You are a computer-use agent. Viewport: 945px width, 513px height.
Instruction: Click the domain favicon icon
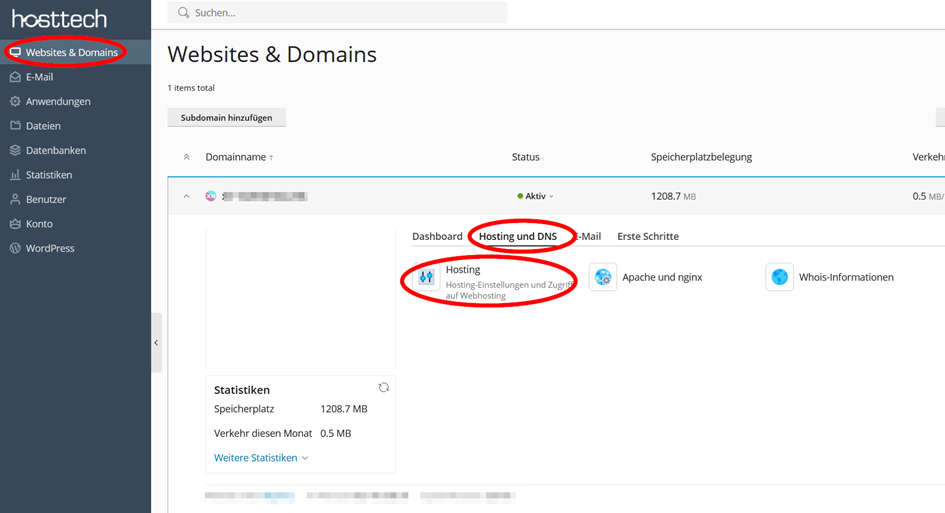point(210,196)
